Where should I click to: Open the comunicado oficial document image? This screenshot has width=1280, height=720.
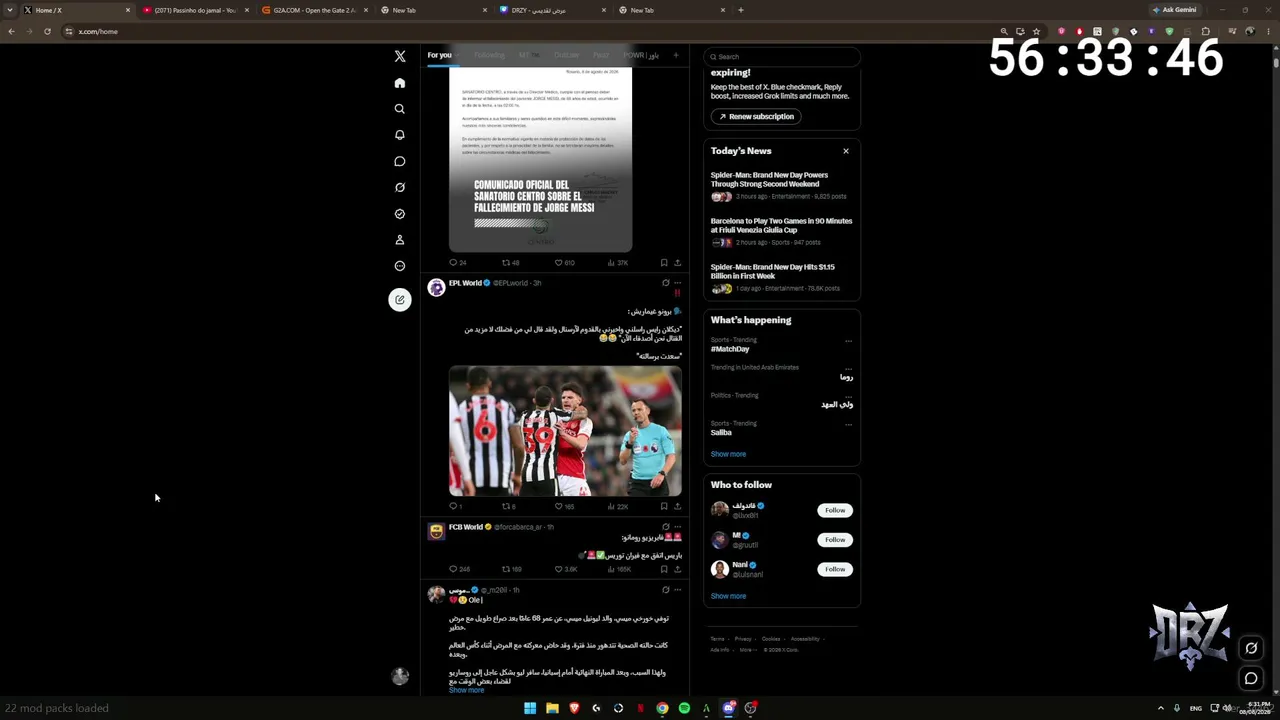click(x=540, y=160)
